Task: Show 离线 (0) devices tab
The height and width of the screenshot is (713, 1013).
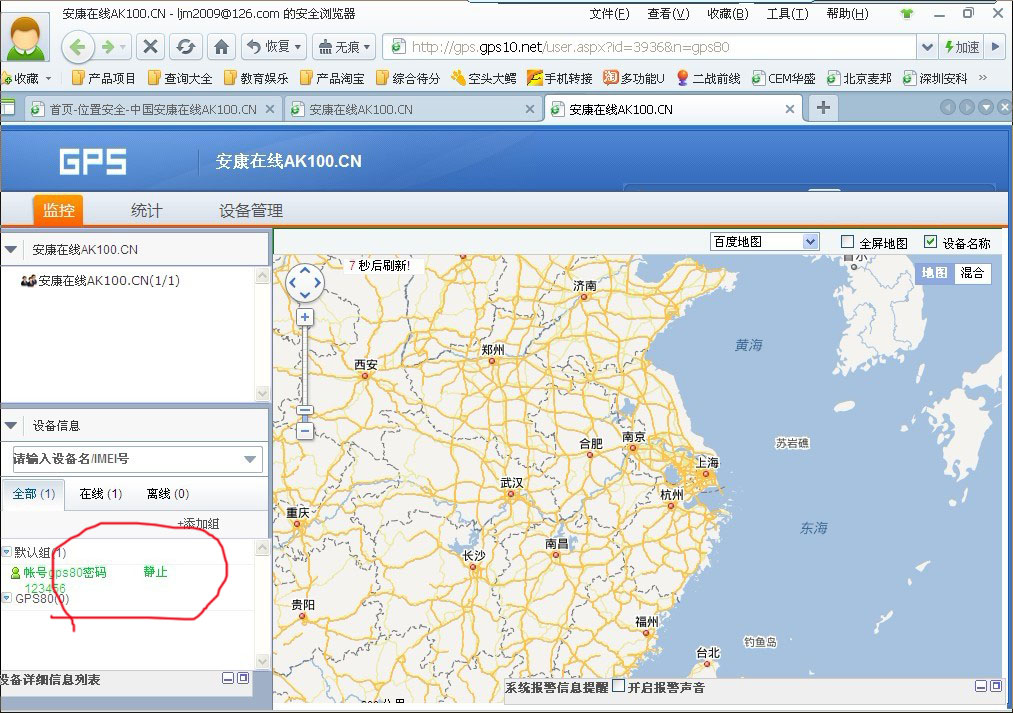Action: 167,493
